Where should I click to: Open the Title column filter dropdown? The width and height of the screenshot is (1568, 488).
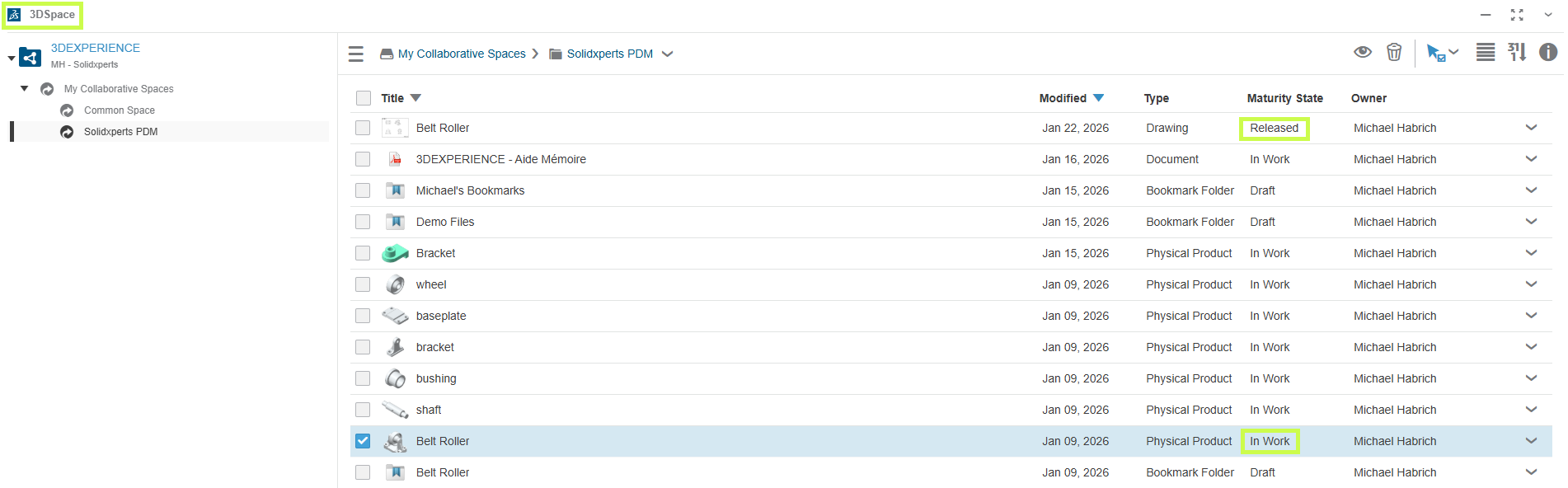415,98
